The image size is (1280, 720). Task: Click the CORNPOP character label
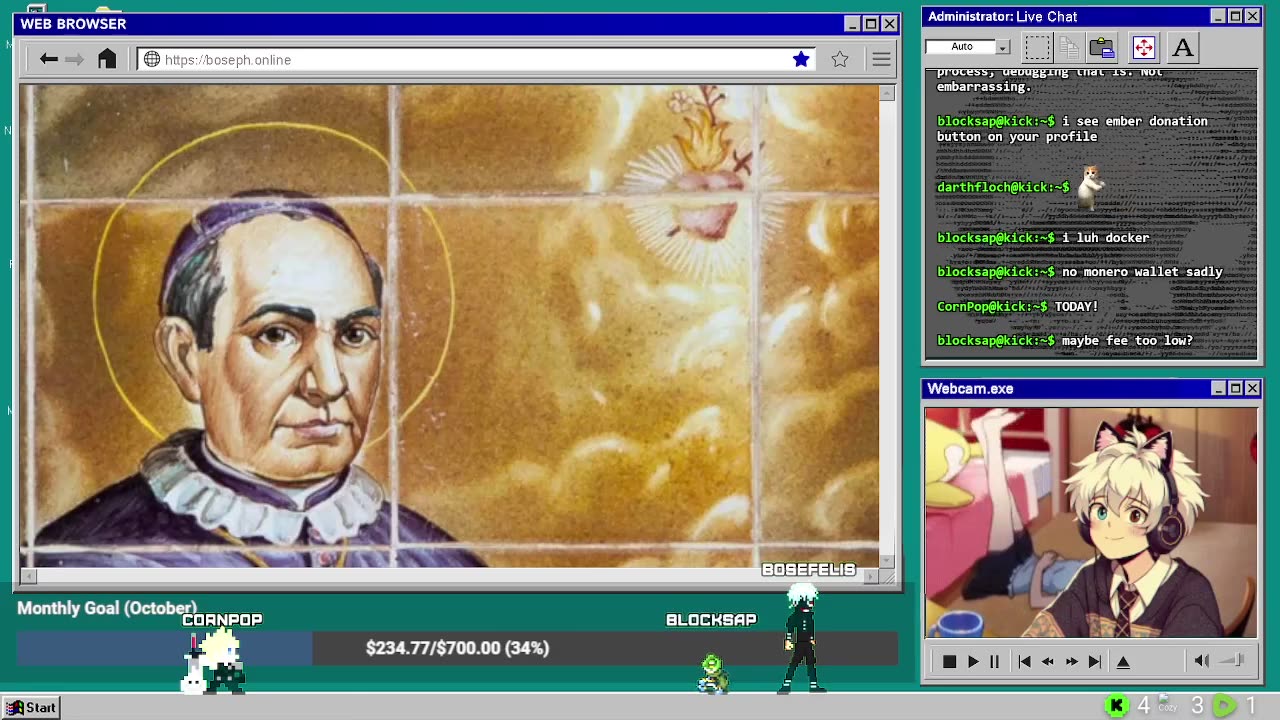click(x=222, y=620)
